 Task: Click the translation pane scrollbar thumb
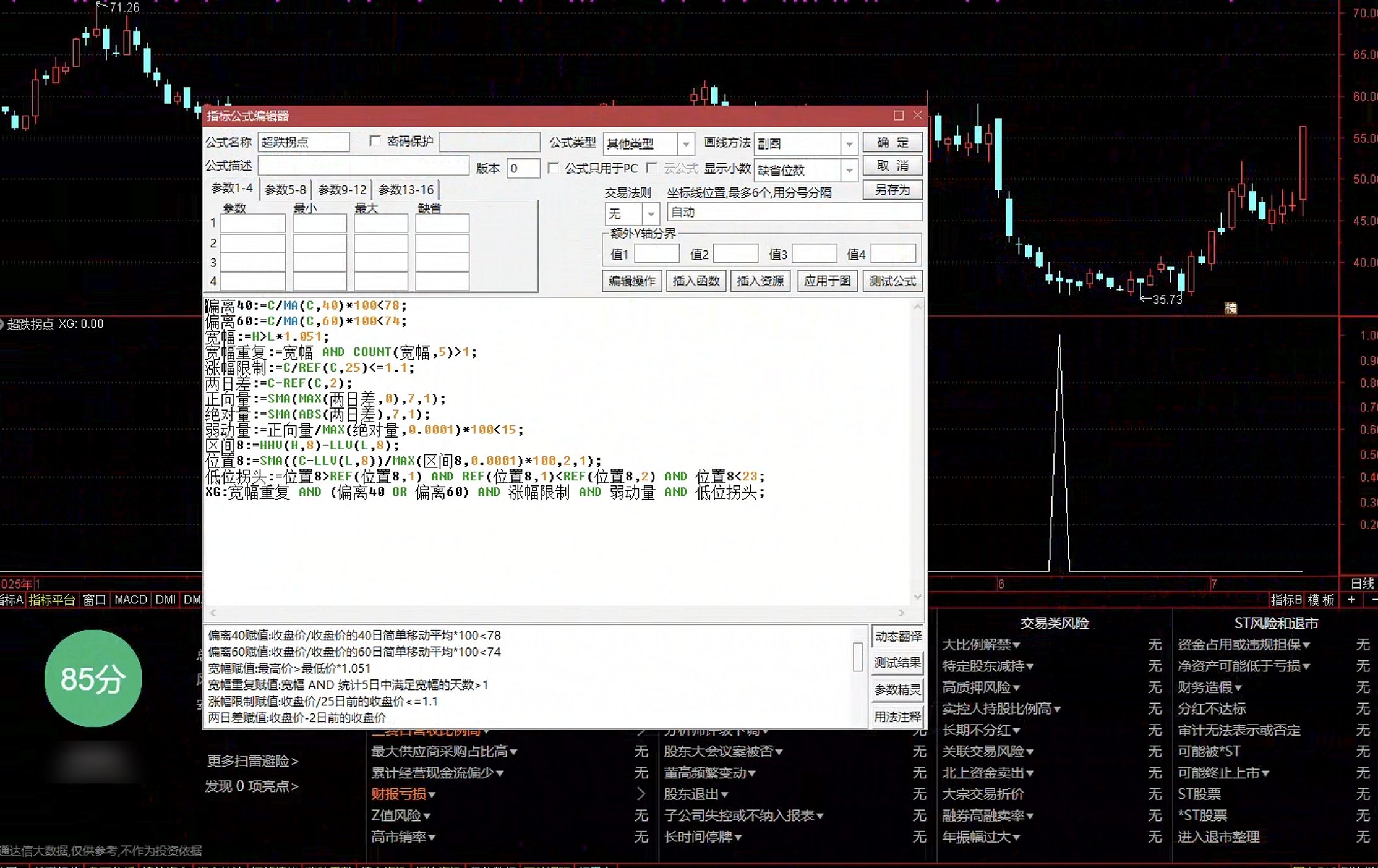tap(857, 657)
